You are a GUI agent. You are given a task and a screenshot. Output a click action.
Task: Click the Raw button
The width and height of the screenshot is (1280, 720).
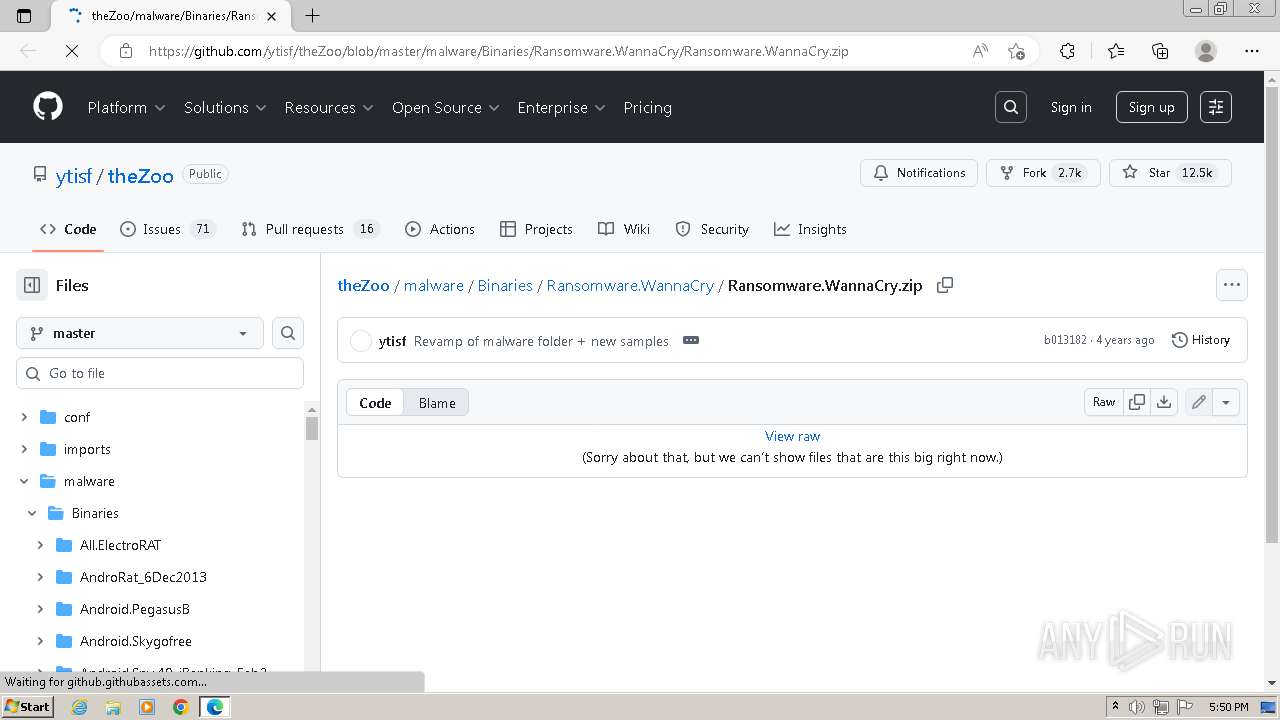coord(1104,402)
